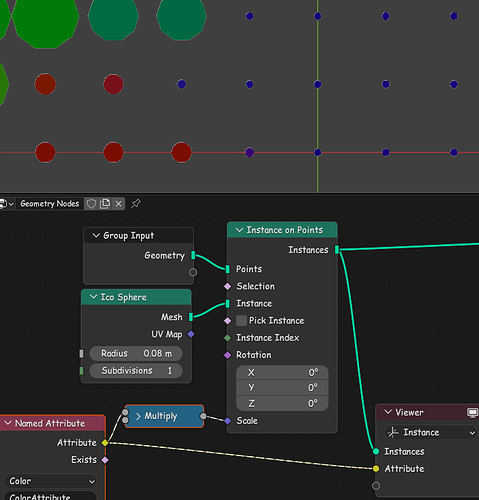Click the Rotation X angle field
Image resolution: width=479 pixels, height=500 pixels.
(282, 372)
